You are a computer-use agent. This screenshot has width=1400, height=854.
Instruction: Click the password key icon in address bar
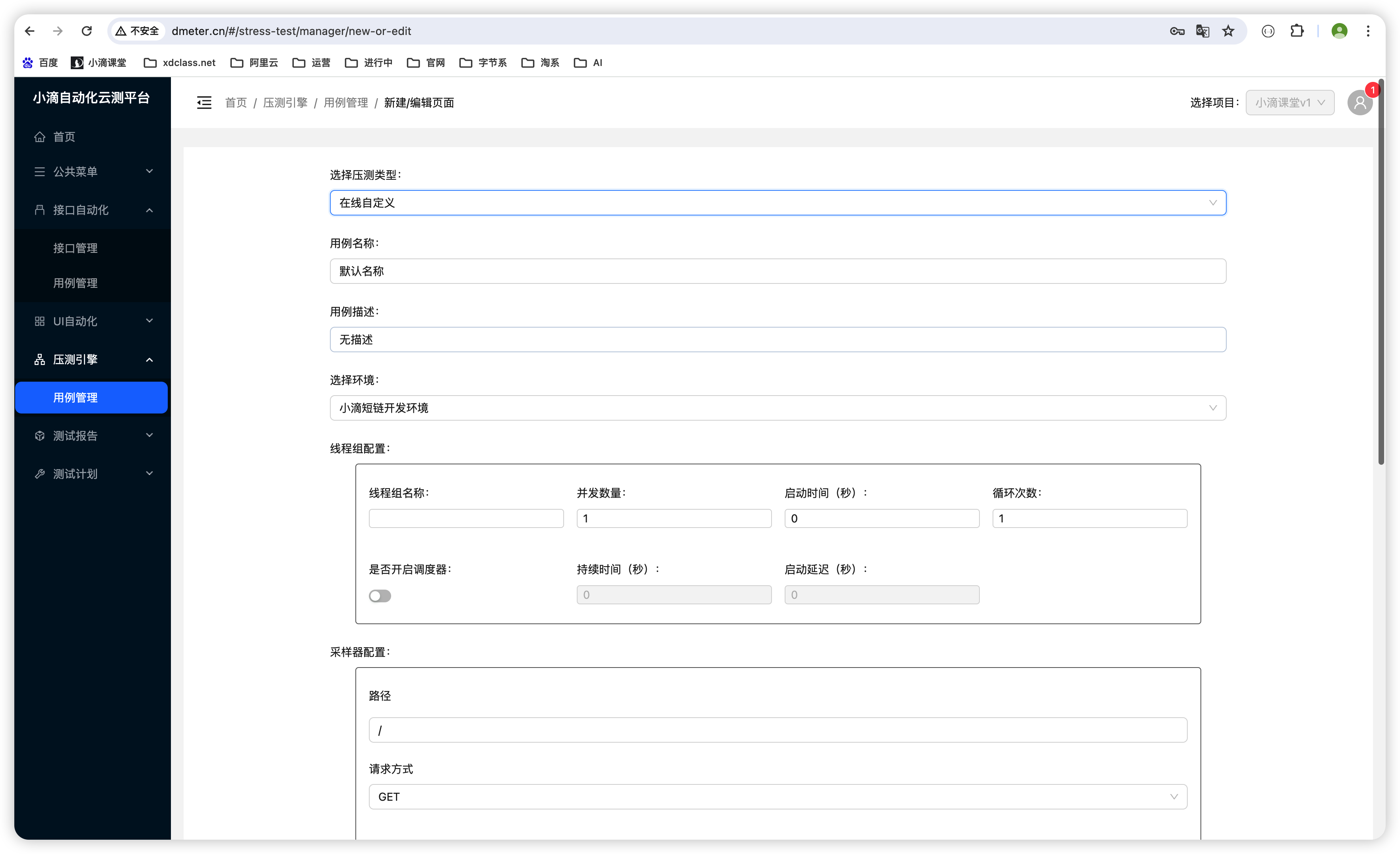coord(1177,31)
